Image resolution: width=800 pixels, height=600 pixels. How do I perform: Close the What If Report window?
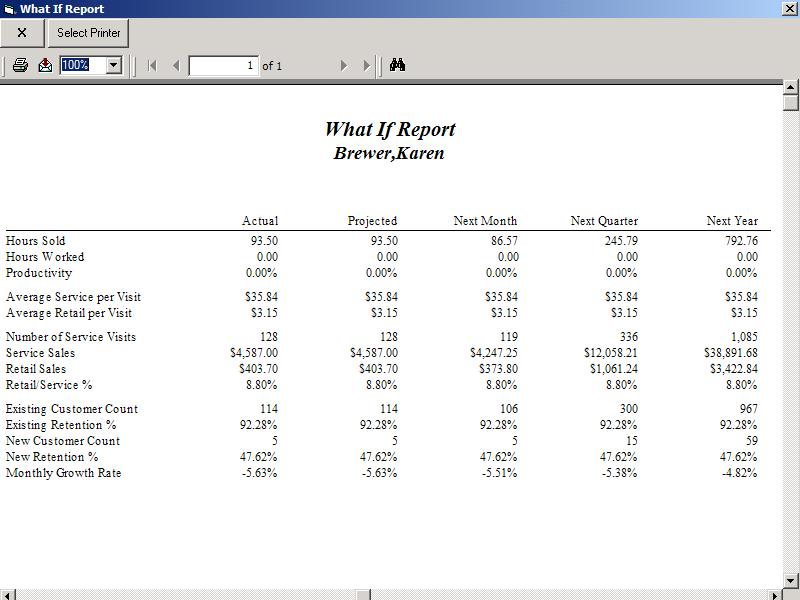point(790,9)
